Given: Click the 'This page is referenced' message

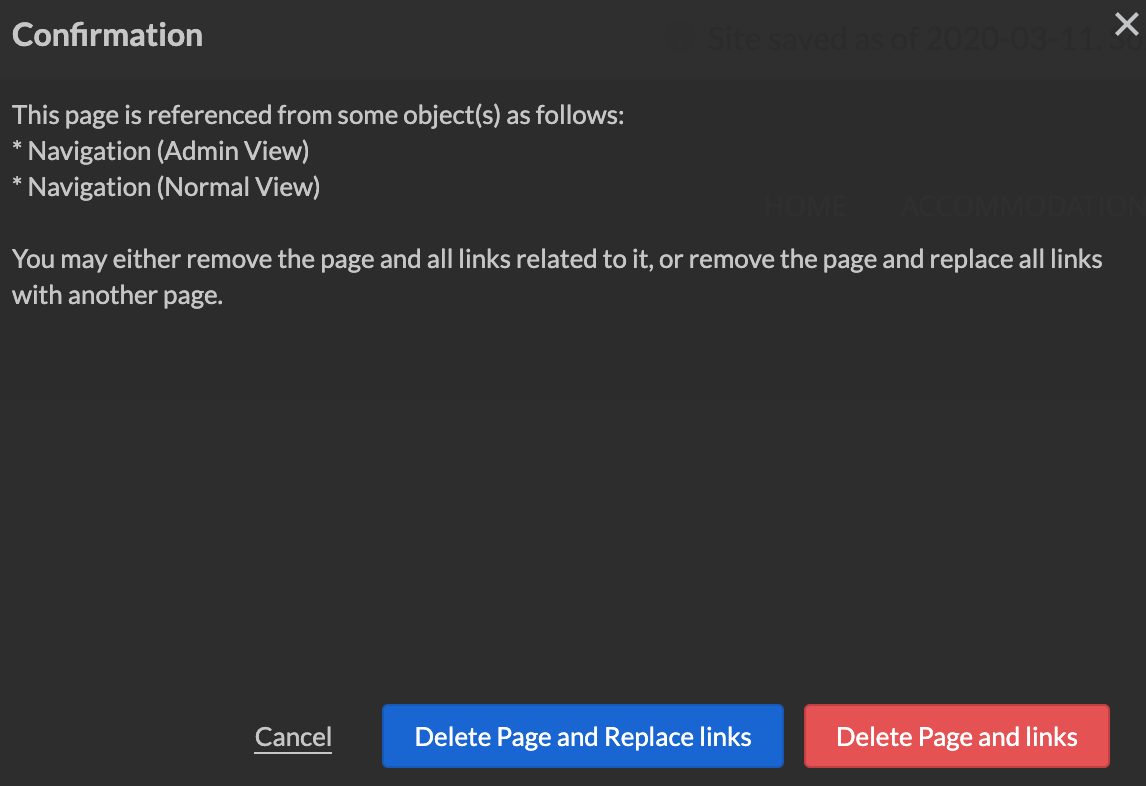Looking at the screenshot, I should pyautogui.click(x=318, y=115).
